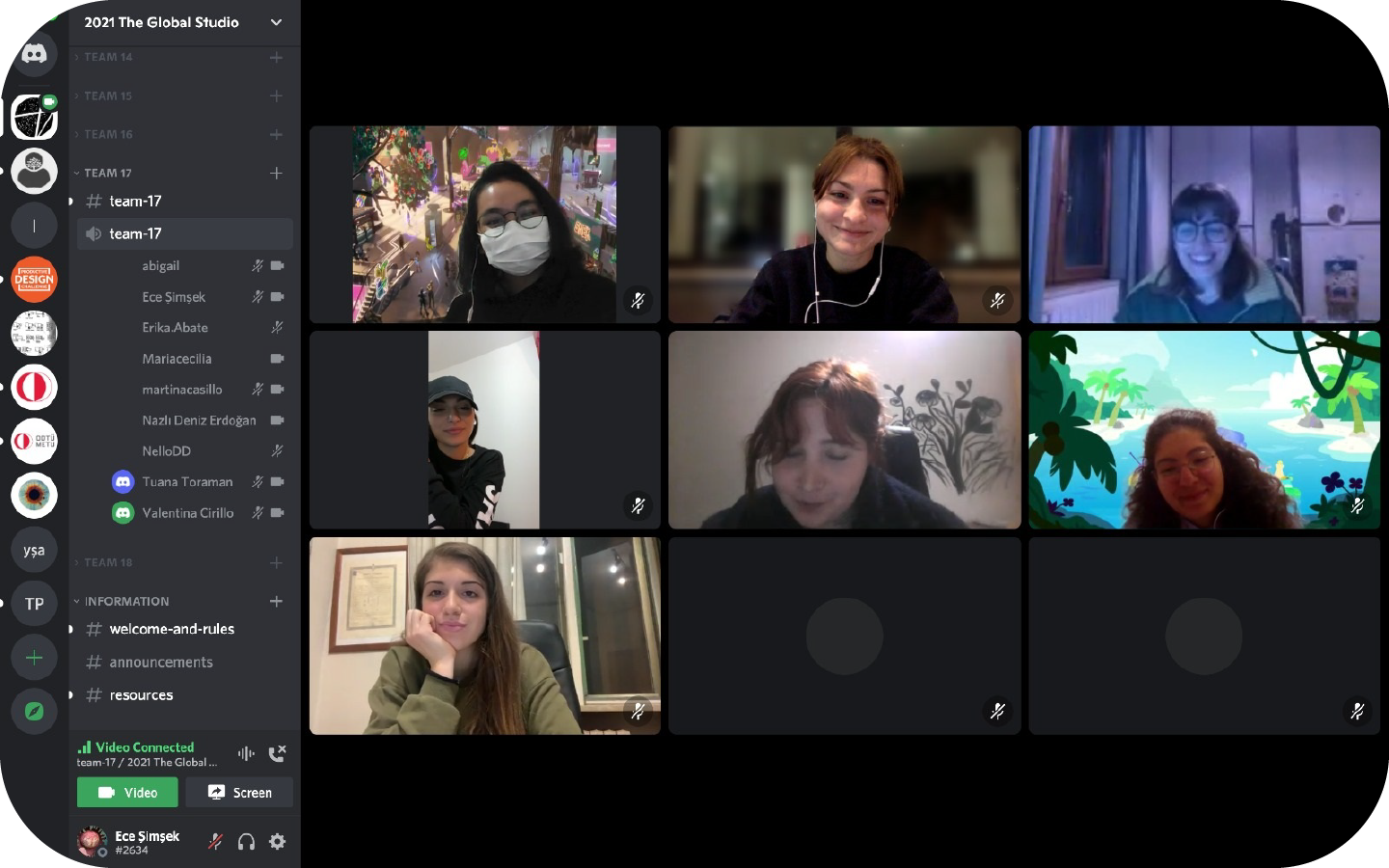Toggle microphone mute in user panel
The image size is (1389, 868).
pyautogui.click(x=216, y=842)
